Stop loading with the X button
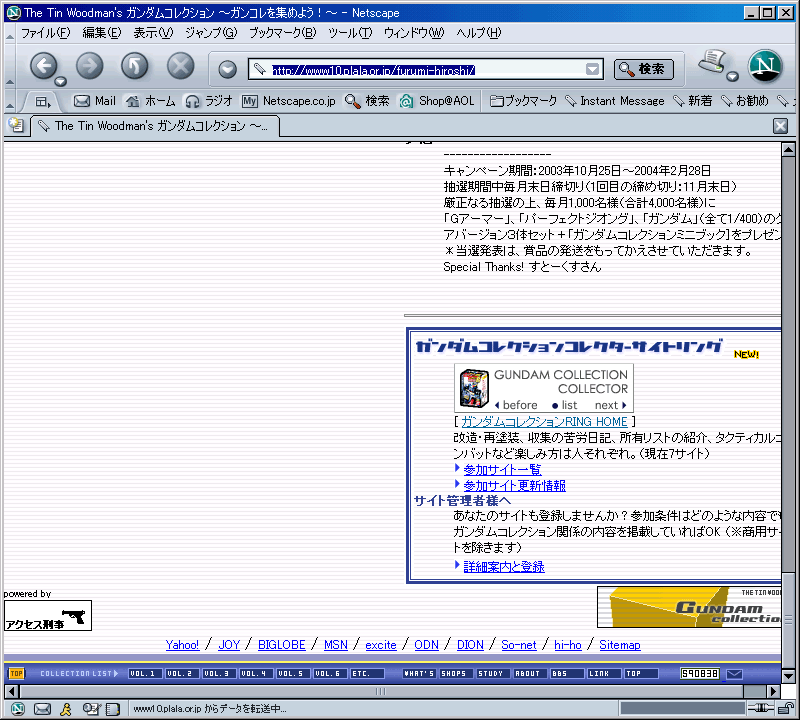Screen dimensions: 800x720 coord(181,66)
